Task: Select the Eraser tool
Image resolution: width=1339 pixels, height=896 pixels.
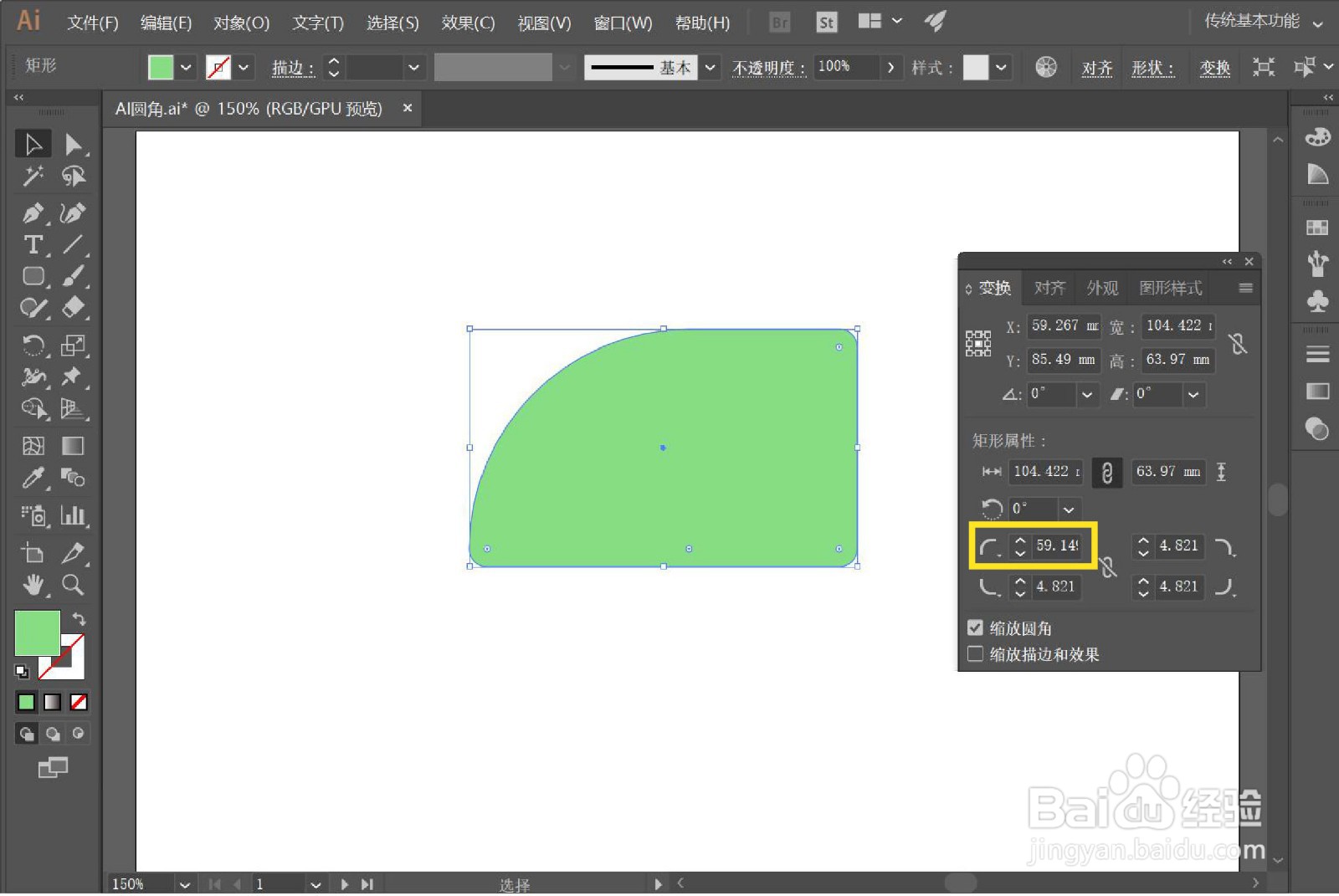Action: [74, 308]
